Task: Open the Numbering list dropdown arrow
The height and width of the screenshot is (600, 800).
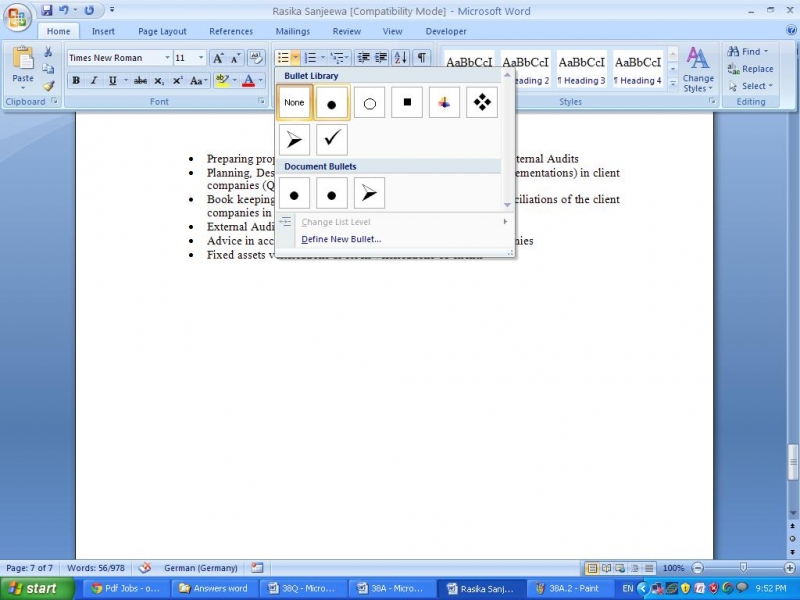Action: pos(322,58)
